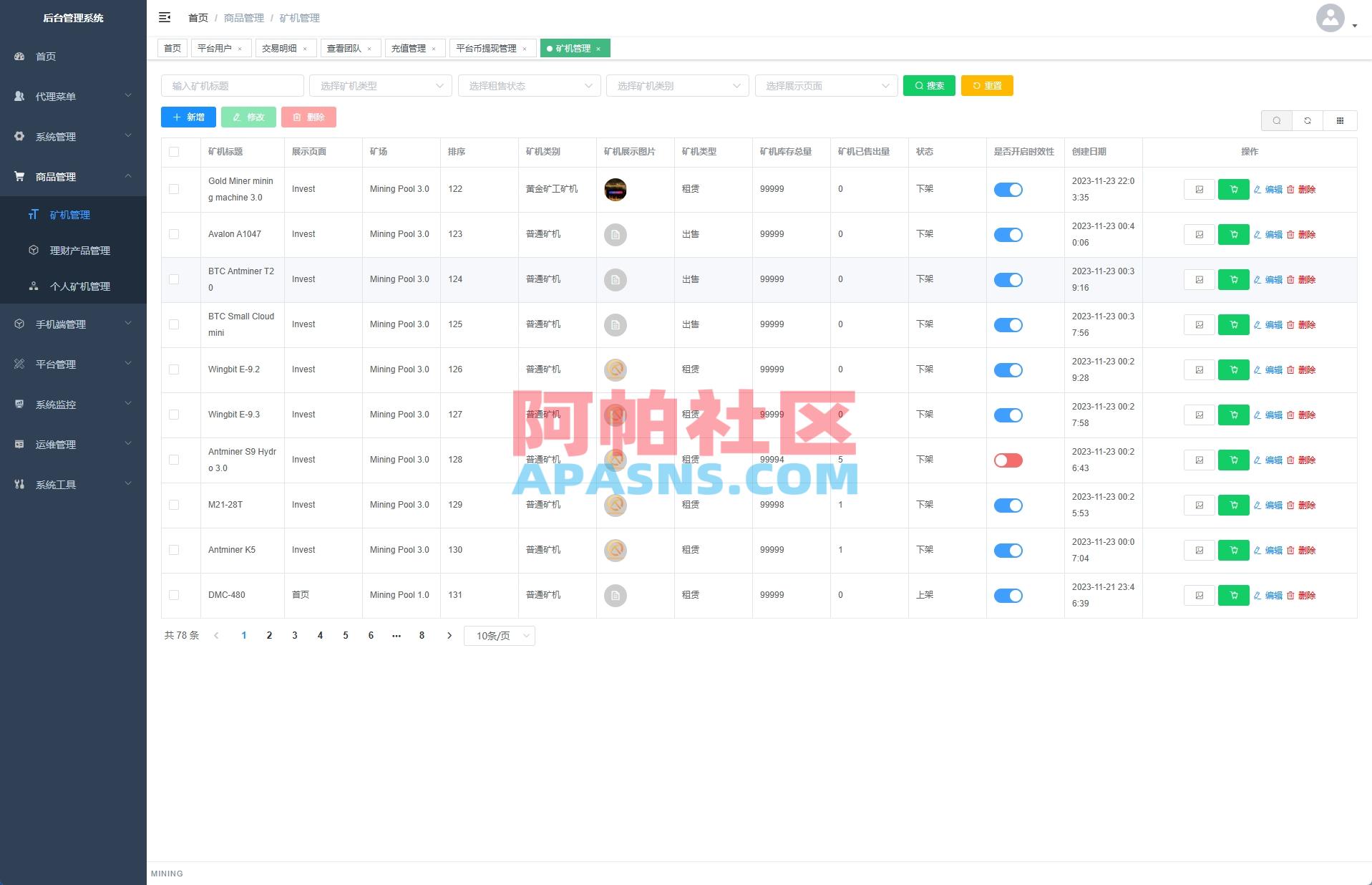Open the 10条/页 page size dropdown
1372x885 pixels.
pos(499,635)
